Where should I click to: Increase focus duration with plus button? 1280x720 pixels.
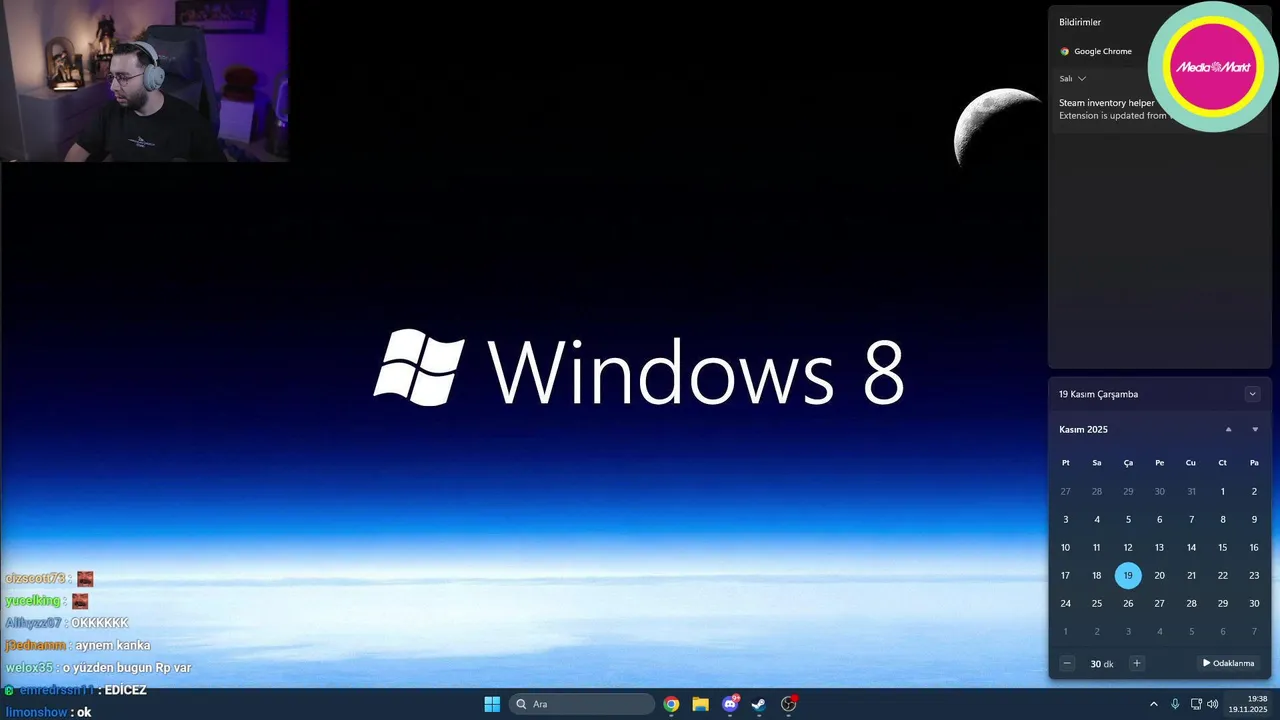1136,663
